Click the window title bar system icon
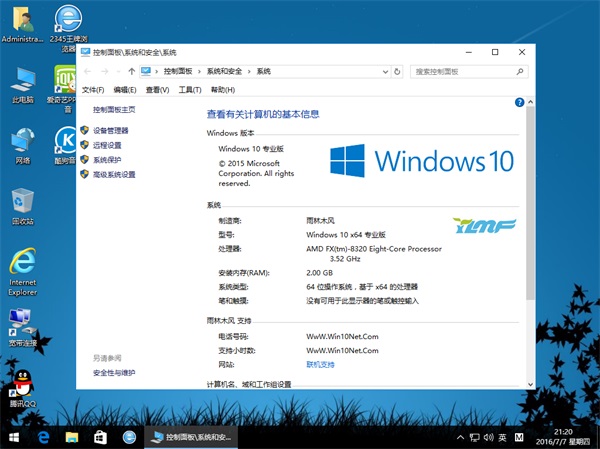The height and width of the screenshot is (449, 600). 85,52
